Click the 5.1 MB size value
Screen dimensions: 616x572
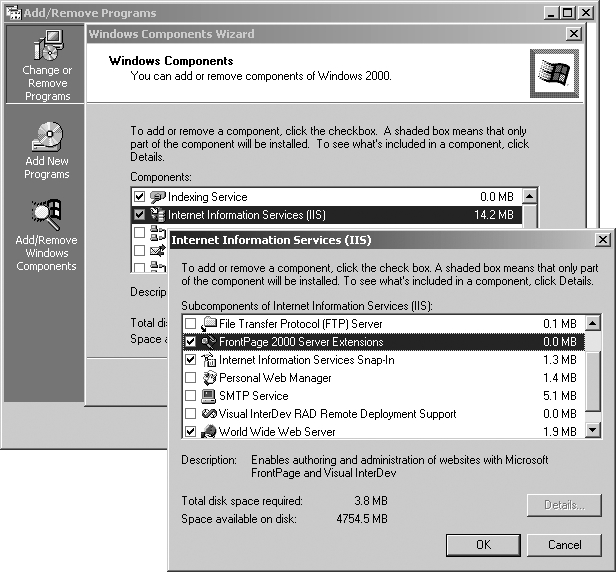(x=560, y=396)
